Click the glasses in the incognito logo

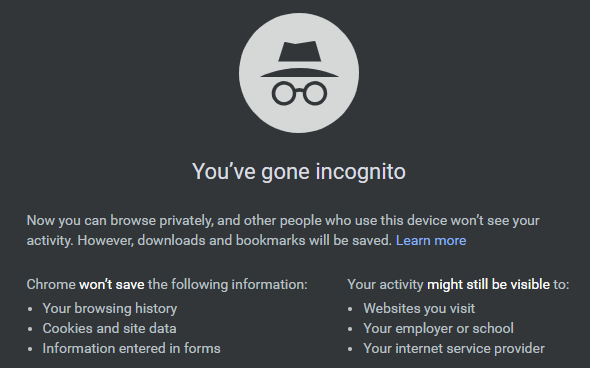click(300, 93)
